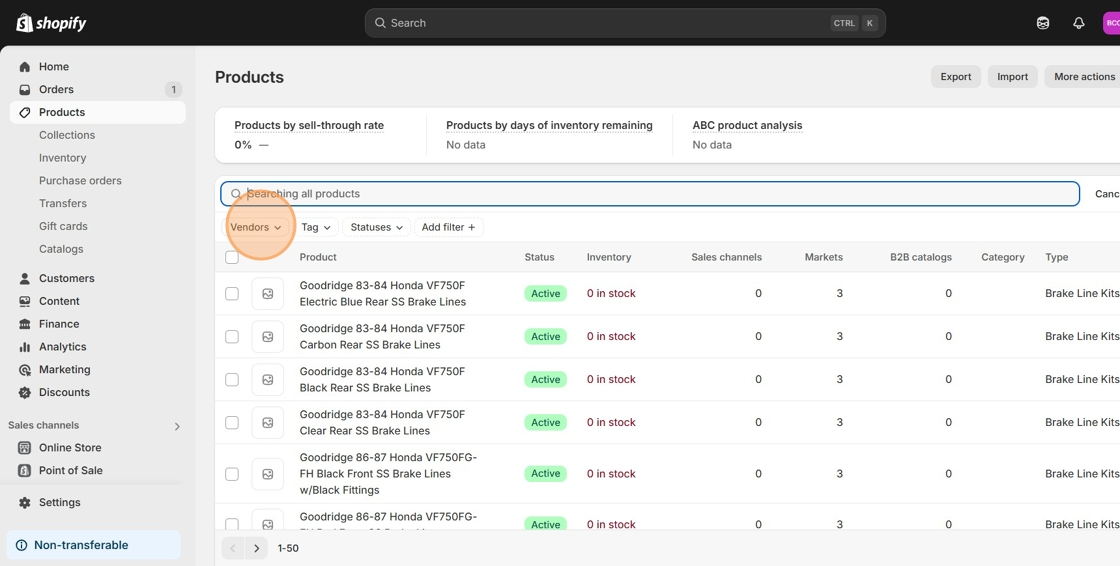Screen dimensions: 1120x566
Task: Select the Black Front w/Black Fittings checkbox
Action: [x=232, y=474]
